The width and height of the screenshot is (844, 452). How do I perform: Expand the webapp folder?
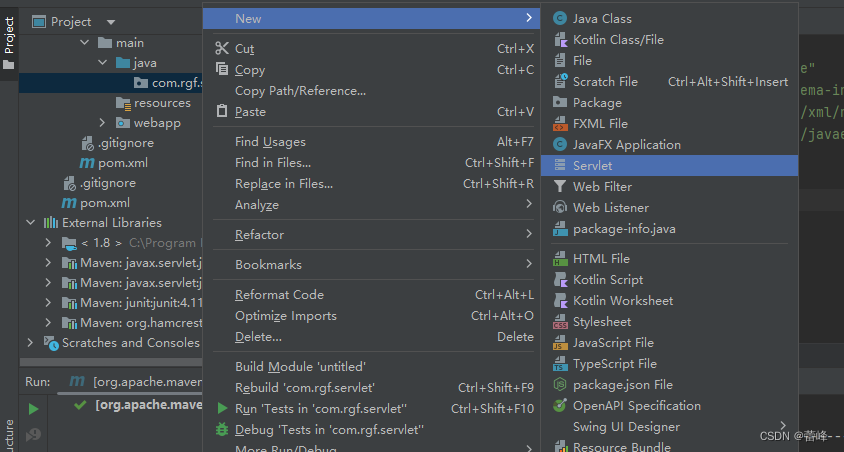102,123
